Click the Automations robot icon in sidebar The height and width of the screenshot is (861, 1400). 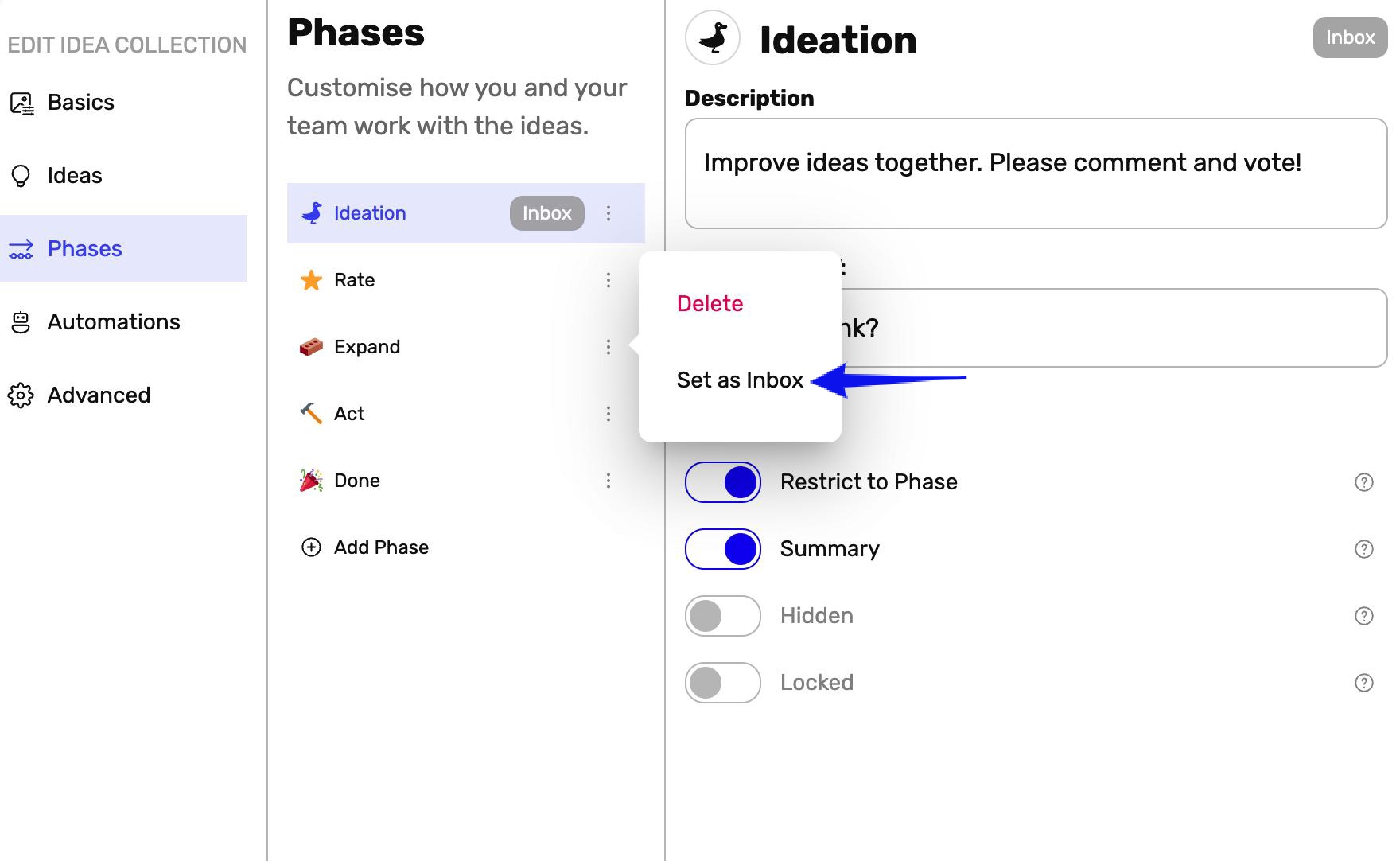tap(21, 321)
